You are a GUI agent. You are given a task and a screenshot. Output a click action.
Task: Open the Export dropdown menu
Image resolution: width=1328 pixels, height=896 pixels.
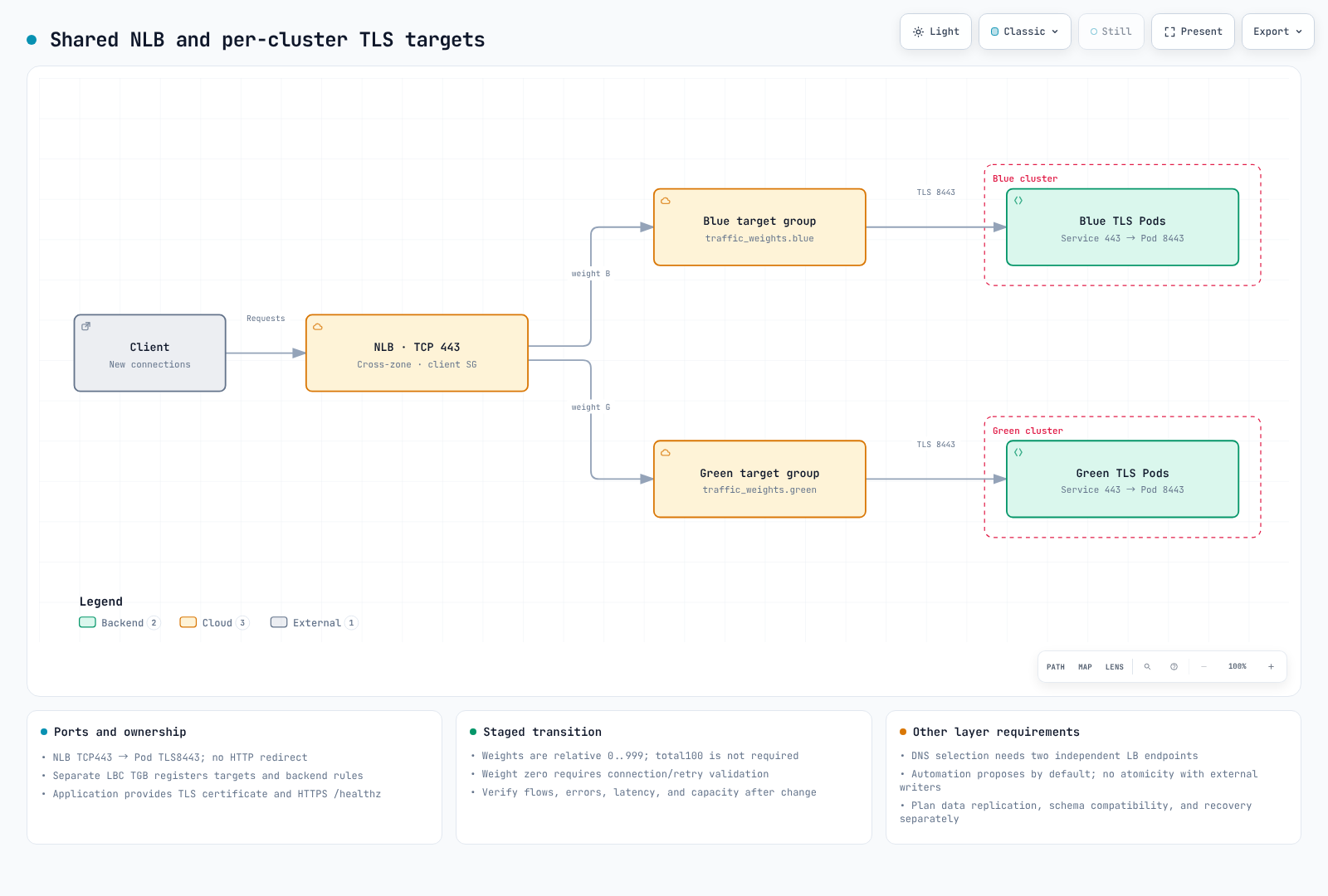pos(1278,32)
